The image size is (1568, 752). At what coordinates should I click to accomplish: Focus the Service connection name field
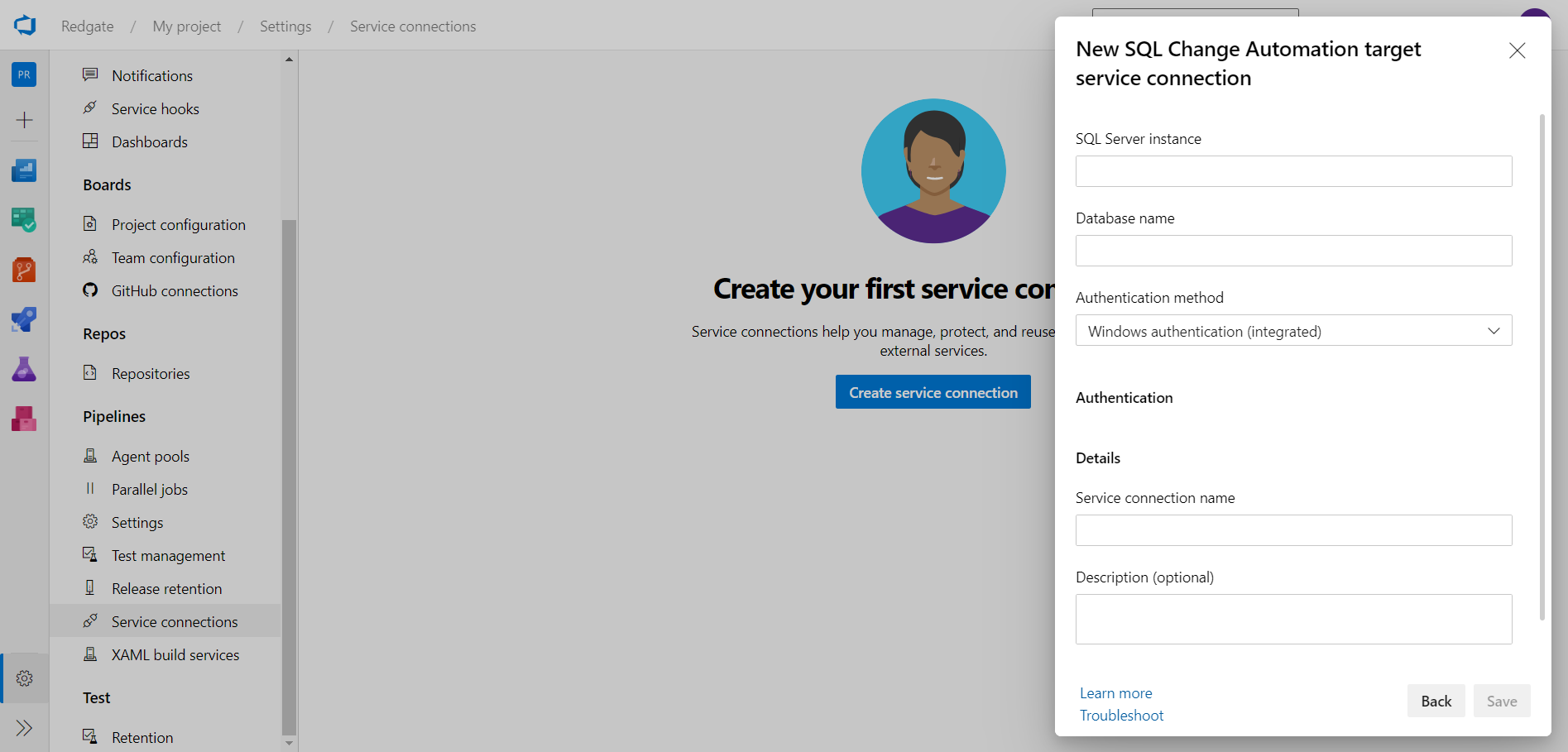coord(1293,530)
